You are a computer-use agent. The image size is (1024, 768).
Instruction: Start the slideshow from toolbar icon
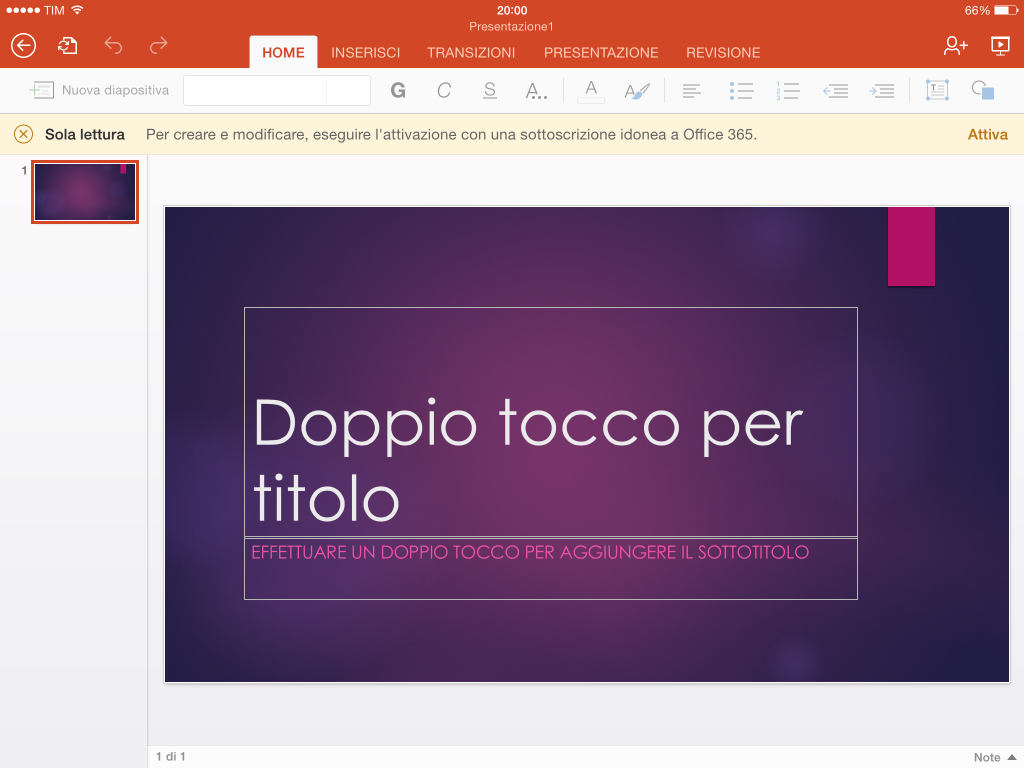click(1000, 46)
